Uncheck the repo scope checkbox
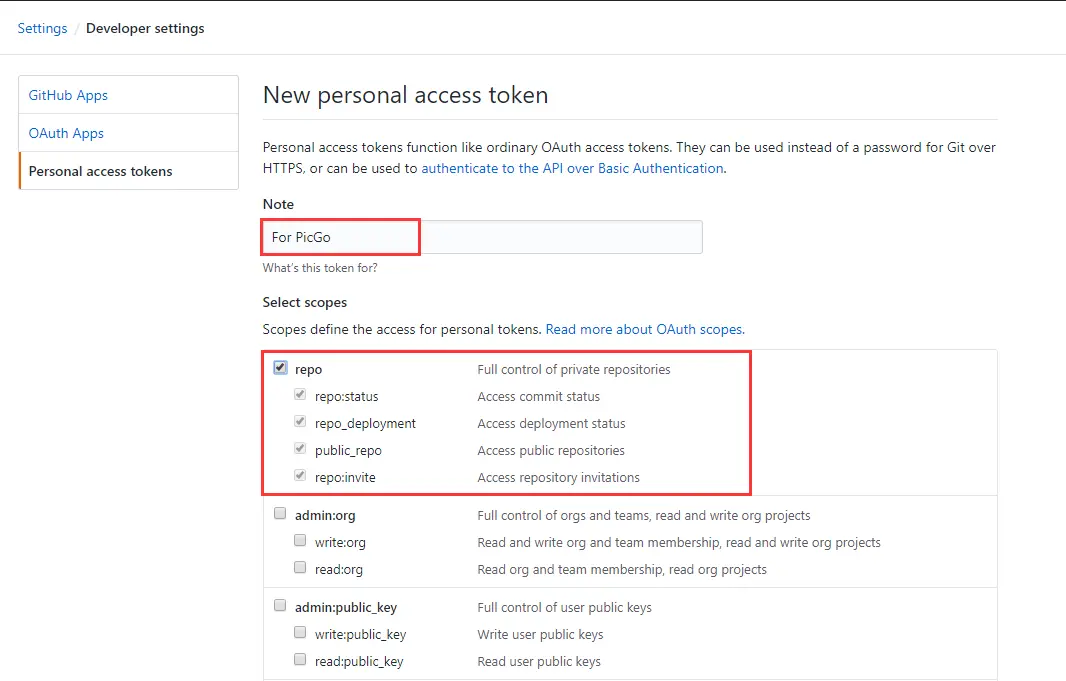The height and width of the screenshot is (681, 1066). pyautogui.click(x=280, y=368)
